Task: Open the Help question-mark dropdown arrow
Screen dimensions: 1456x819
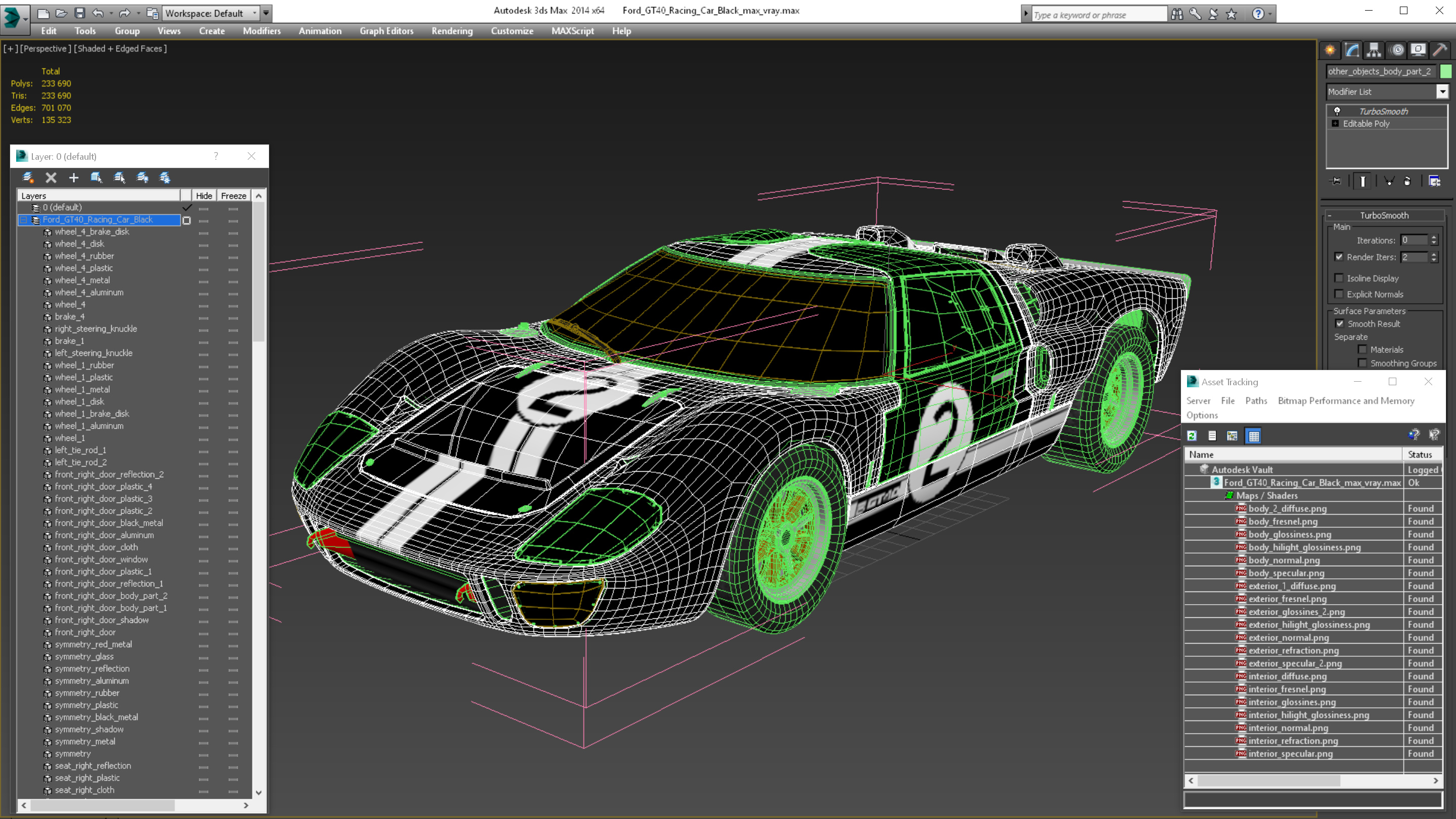Action: point(1270,14)
